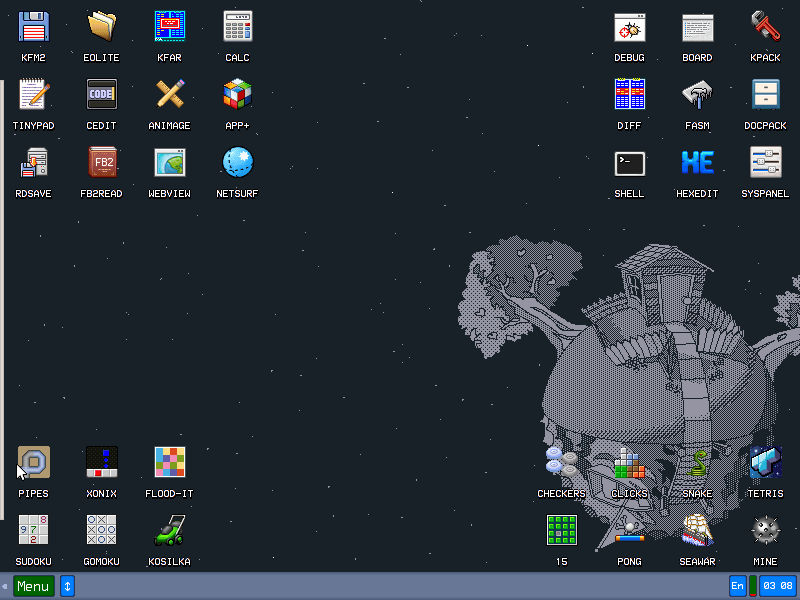Launch the 15 puzzle icon
This screenshot has width=800, height=600.
click(562, 530)
